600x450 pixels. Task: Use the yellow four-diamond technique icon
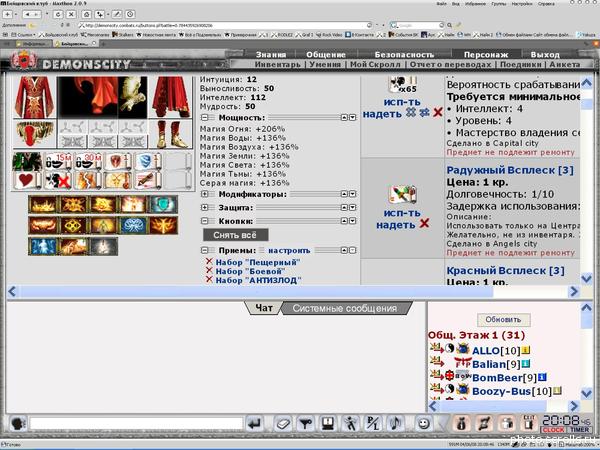tap(73, 225)
